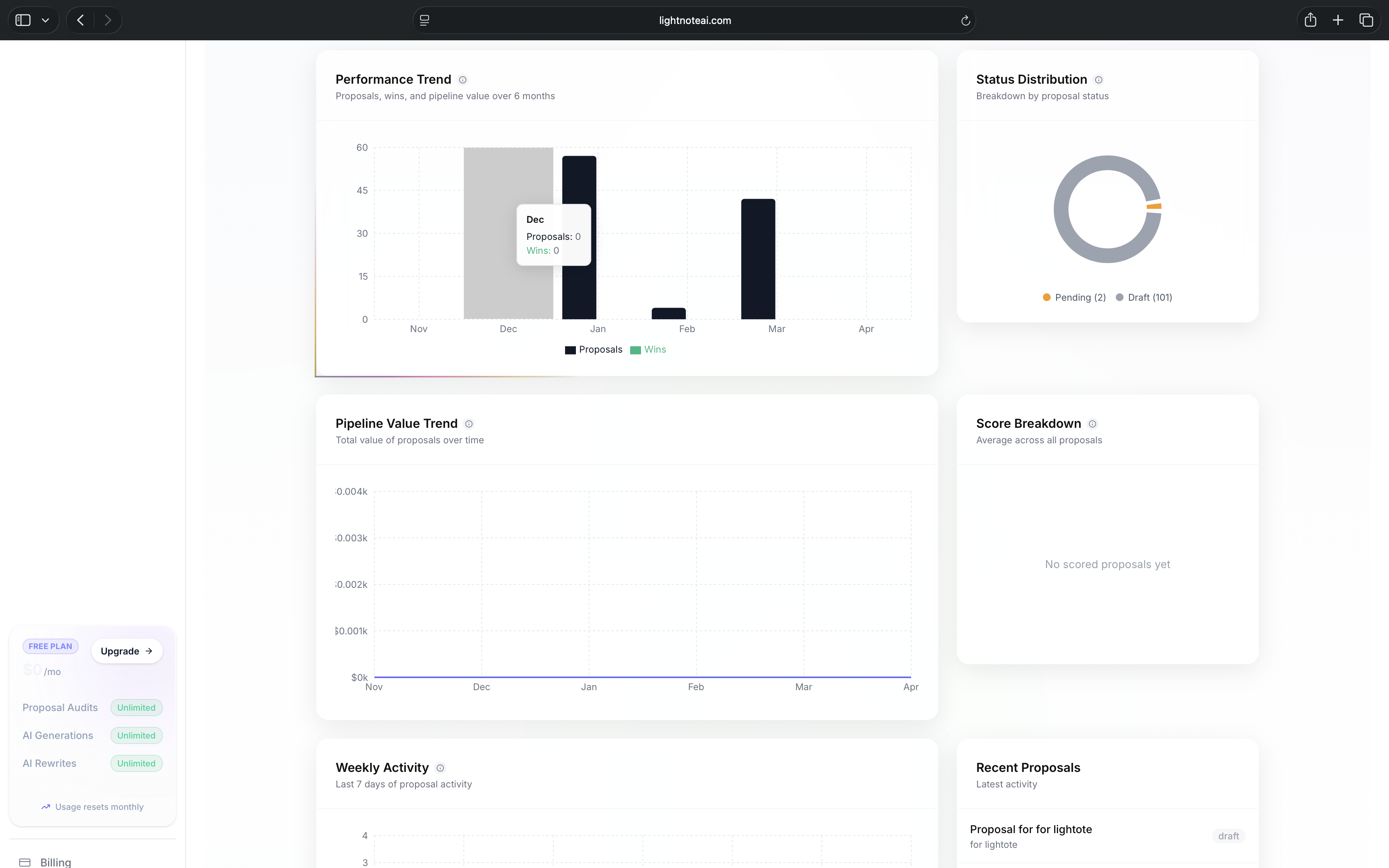The width and height of the screenshot is (1389, 868).
Task: Go back with browser back arrow
Action: 80,20
